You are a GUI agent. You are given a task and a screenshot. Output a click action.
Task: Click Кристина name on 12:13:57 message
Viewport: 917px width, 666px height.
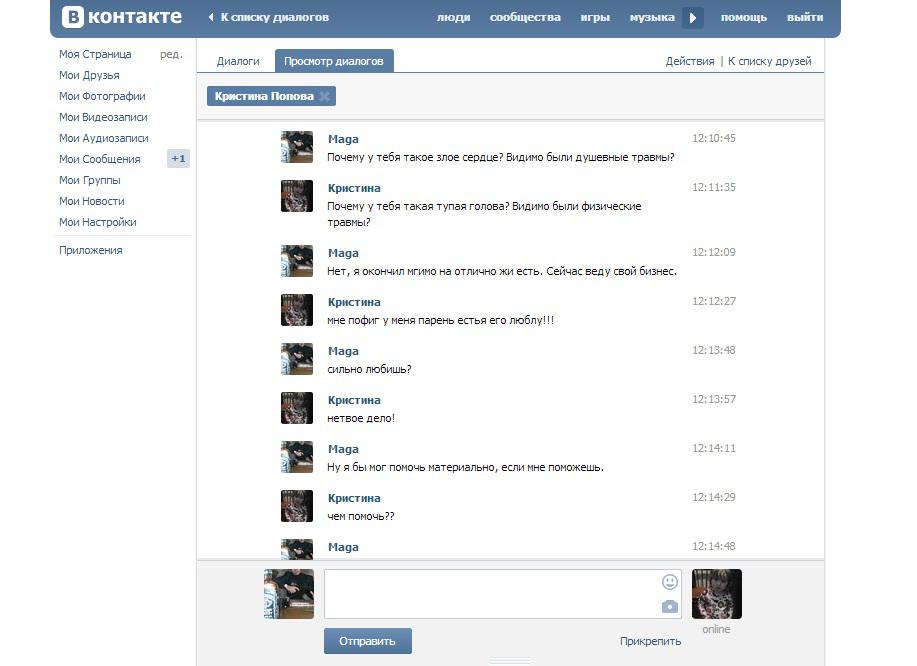[x=354, y=401]
